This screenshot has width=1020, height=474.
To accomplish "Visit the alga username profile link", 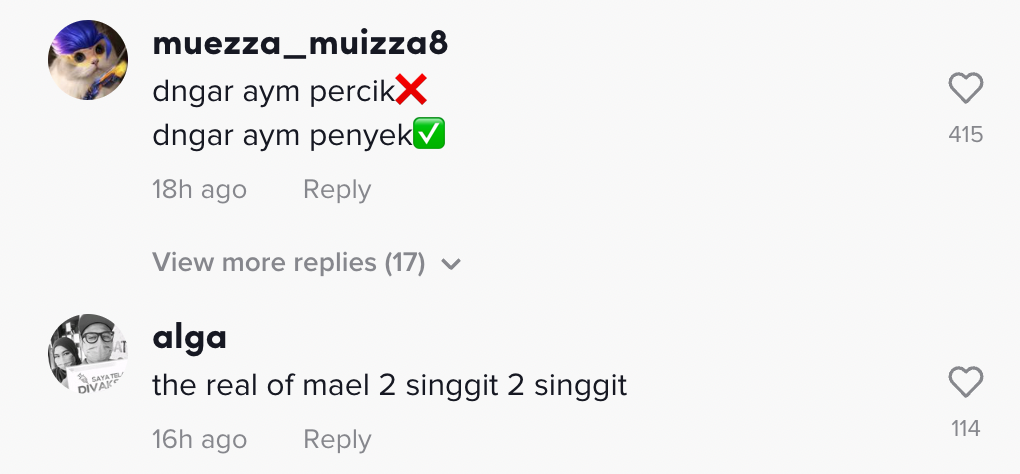I will tap(189, 338).
